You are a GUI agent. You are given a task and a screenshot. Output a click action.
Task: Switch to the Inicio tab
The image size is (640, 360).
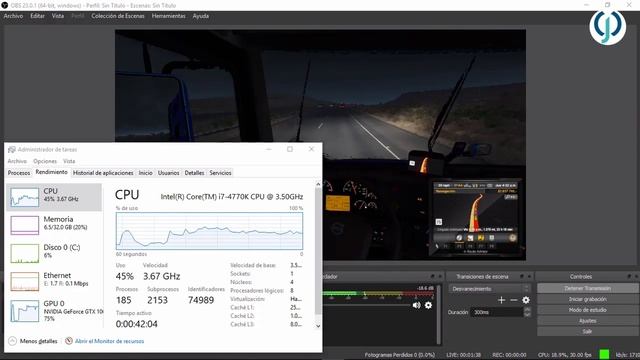[145, 173]
